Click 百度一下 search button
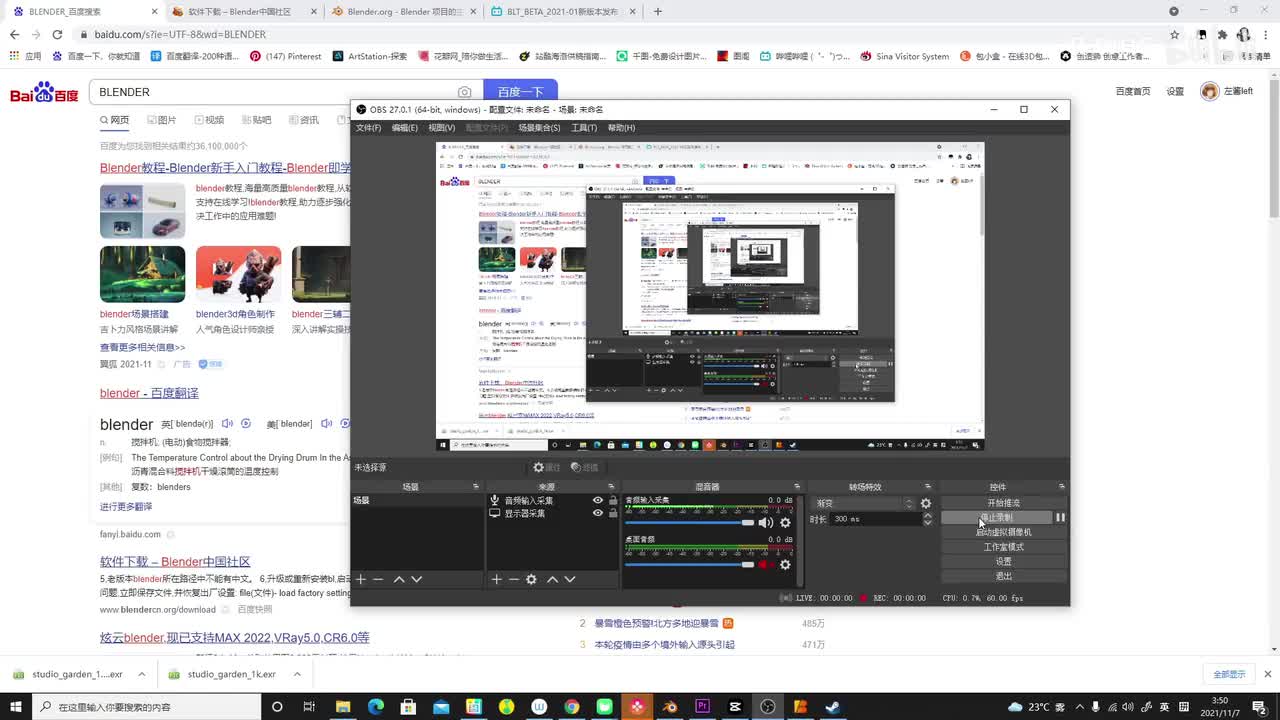This screenshot has width=1280, height=720. click(x=520, y=92)
